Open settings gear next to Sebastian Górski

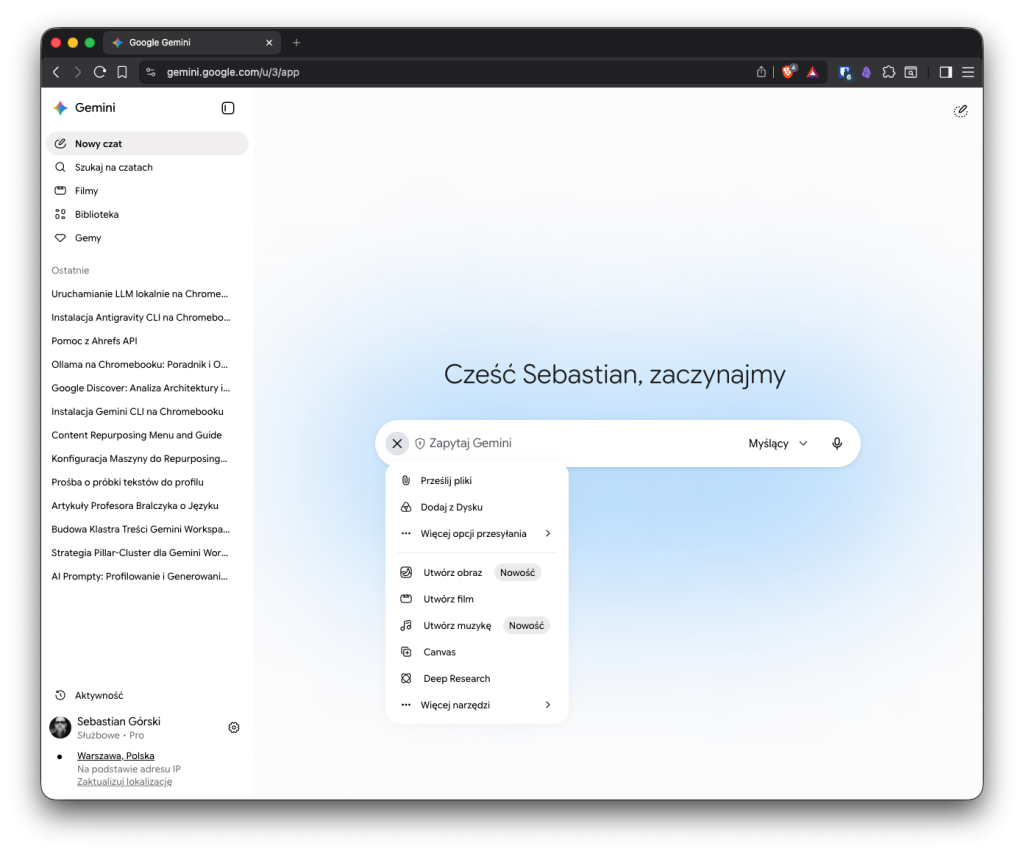234,727
